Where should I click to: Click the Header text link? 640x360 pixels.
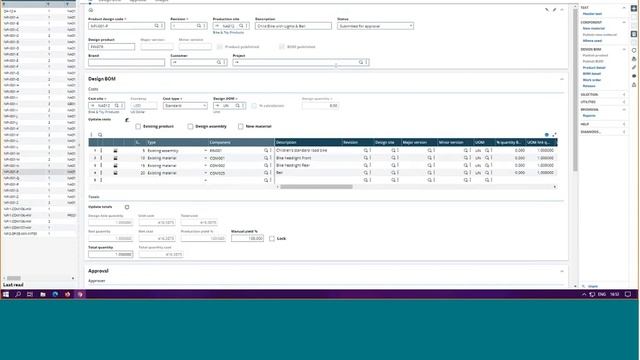592,14
